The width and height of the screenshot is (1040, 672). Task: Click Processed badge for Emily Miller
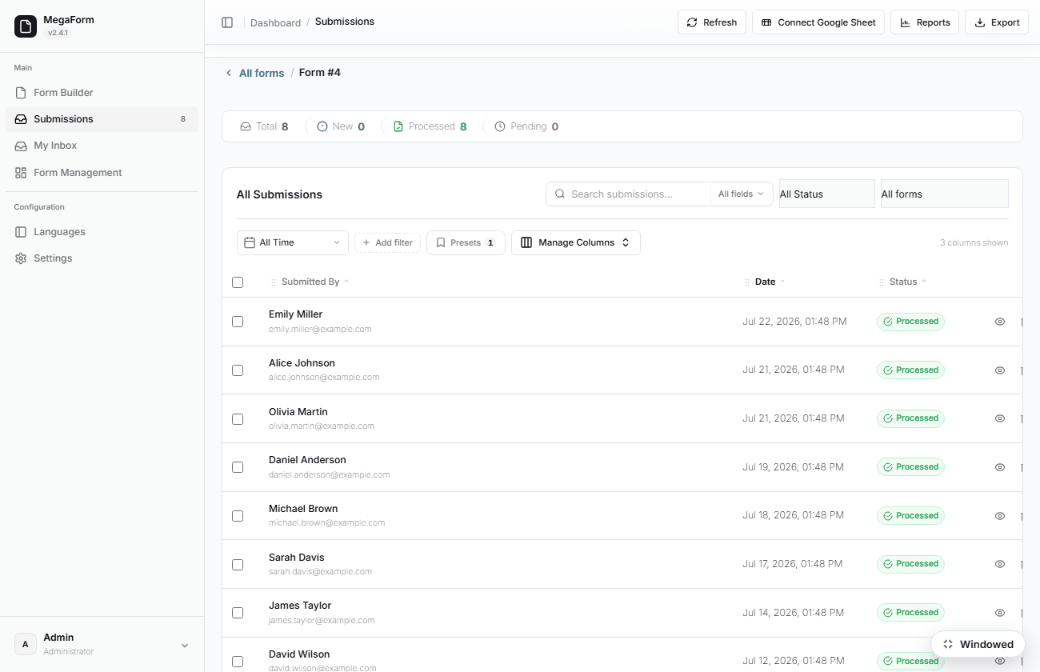(911, 322)
